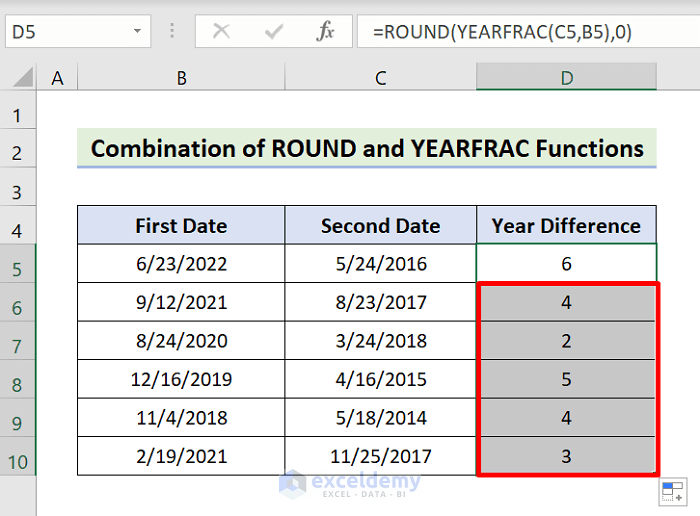
Task: Click the title cell 'Combination of ROUND and YEARFRAC Functions'
Action: 367,148
